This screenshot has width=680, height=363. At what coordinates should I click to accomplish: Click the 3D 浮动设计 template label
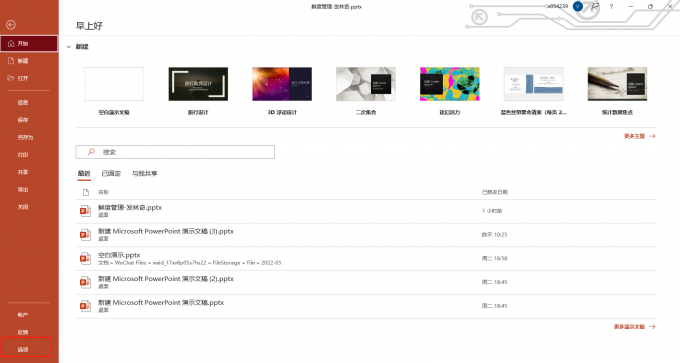[x=282, y=112]
